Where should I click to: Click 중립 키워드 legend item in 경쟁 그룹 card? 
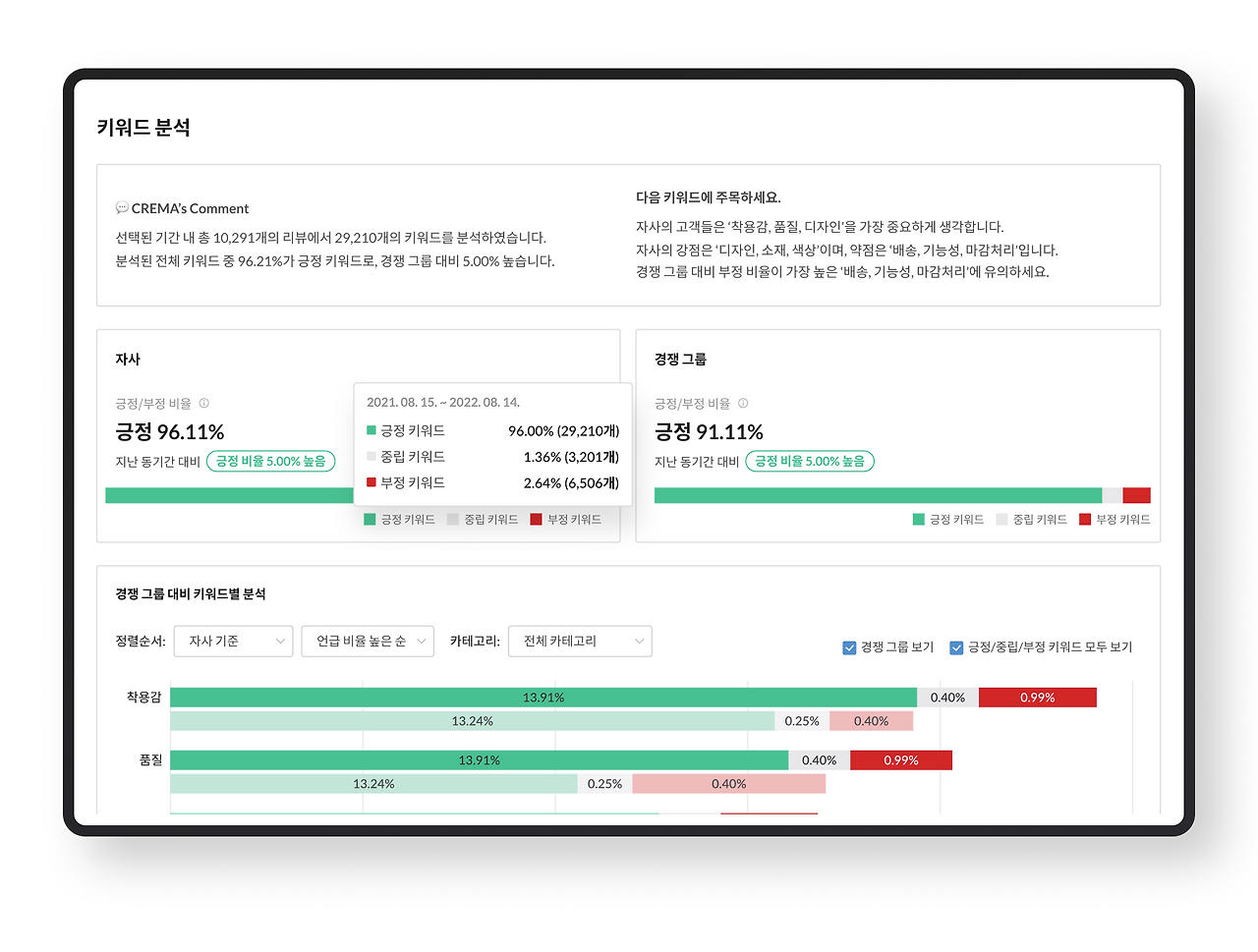[x=1031, y=520]
